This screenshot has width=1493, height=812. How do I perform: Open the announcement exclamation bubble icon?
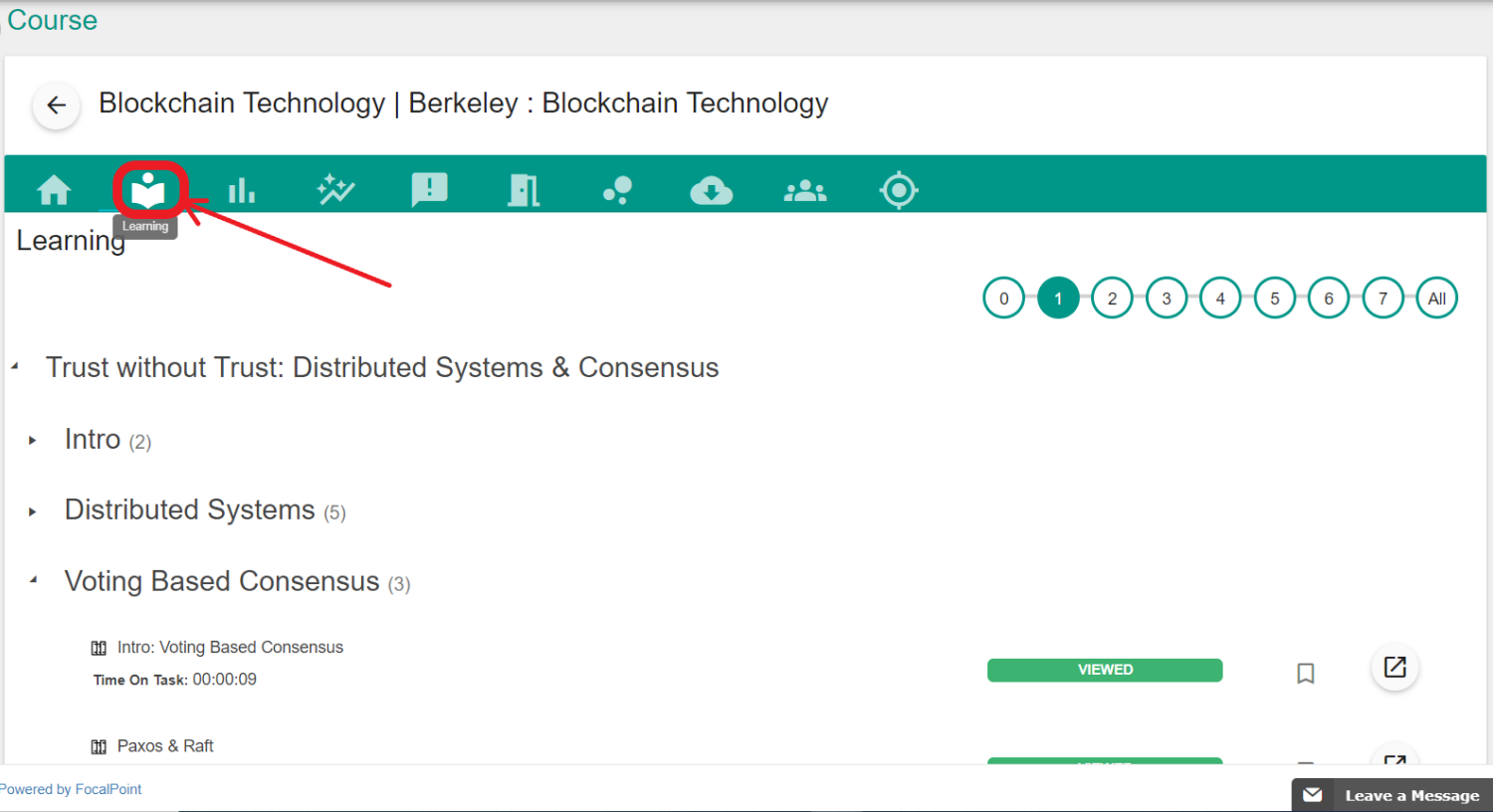pos(429,189)
